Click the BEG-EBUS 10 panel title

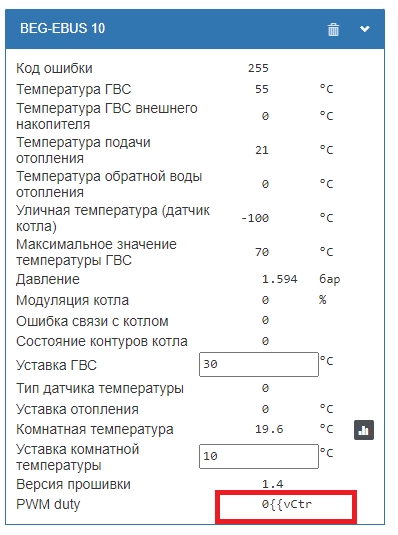62,28
